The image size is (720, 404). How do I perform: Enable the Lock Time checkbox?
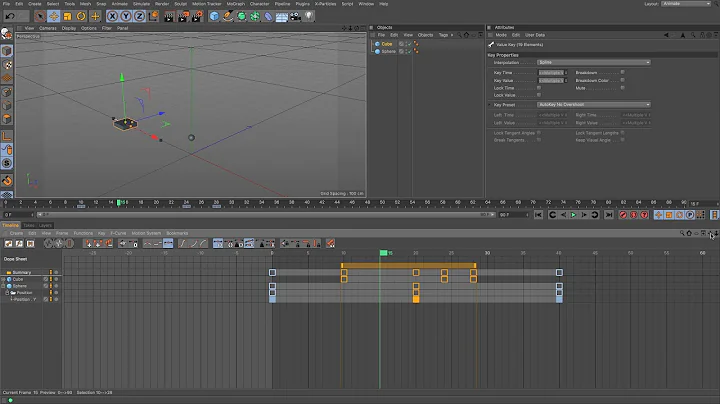[539, 88]
